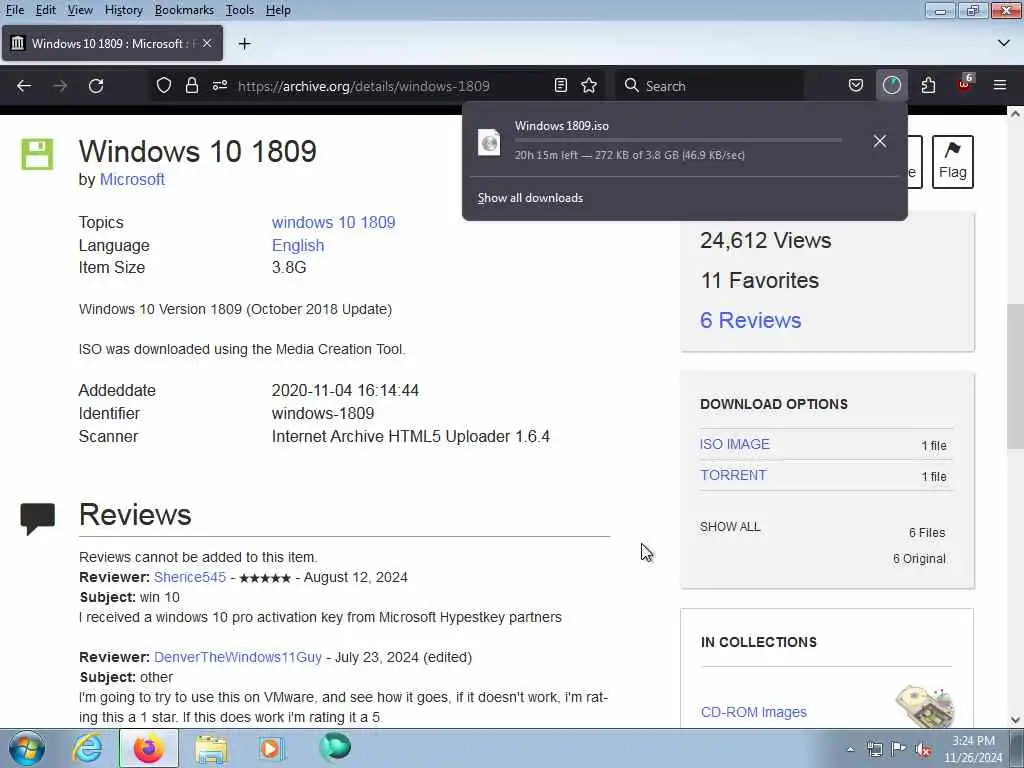Image resolution: width=1024 pixels, height=768 pixels.
Task: Open the Pocket save icon
Action: tap(856, 86)
